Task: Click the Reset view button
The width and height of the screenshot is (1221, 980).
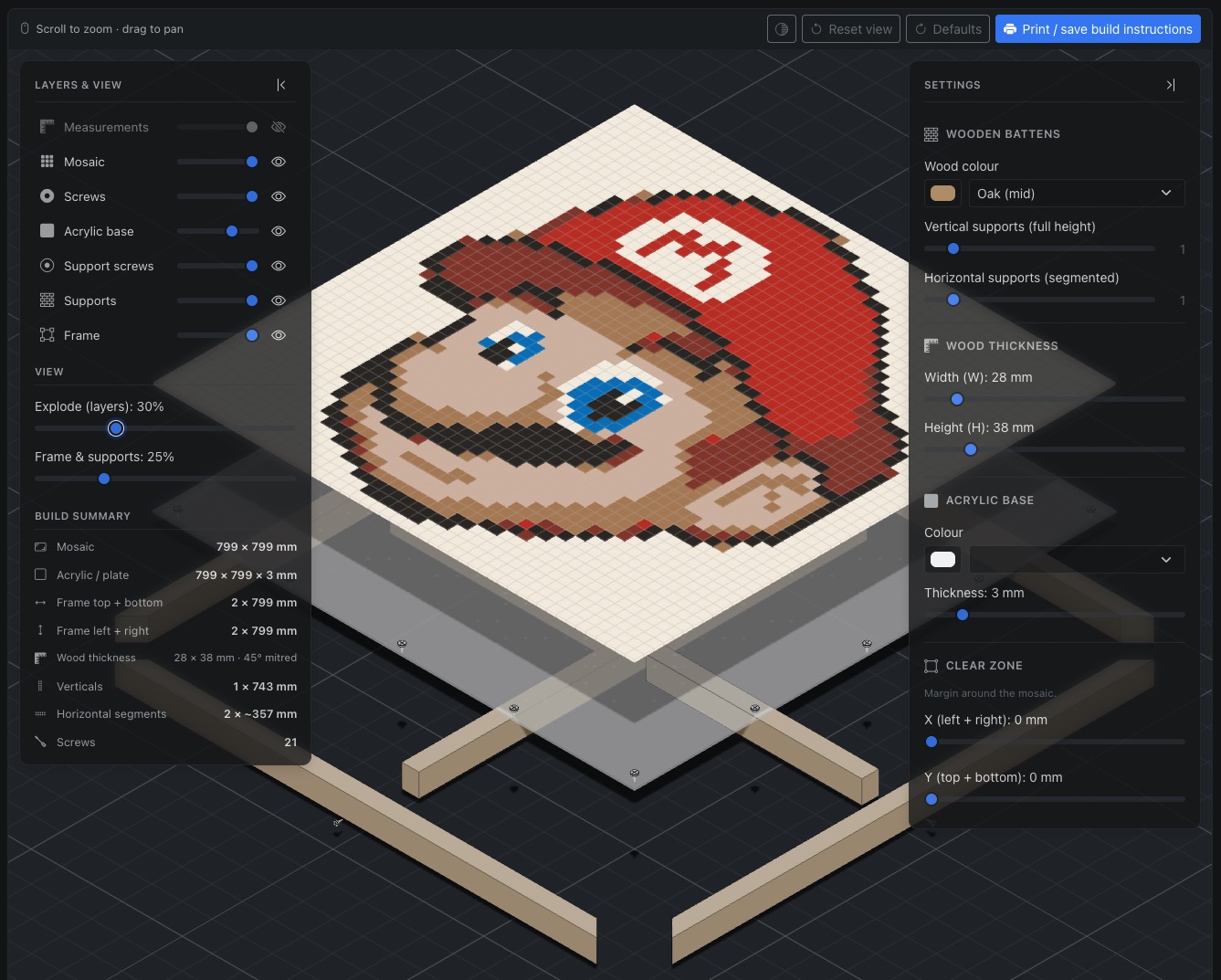Action: [x=851, y=29]
